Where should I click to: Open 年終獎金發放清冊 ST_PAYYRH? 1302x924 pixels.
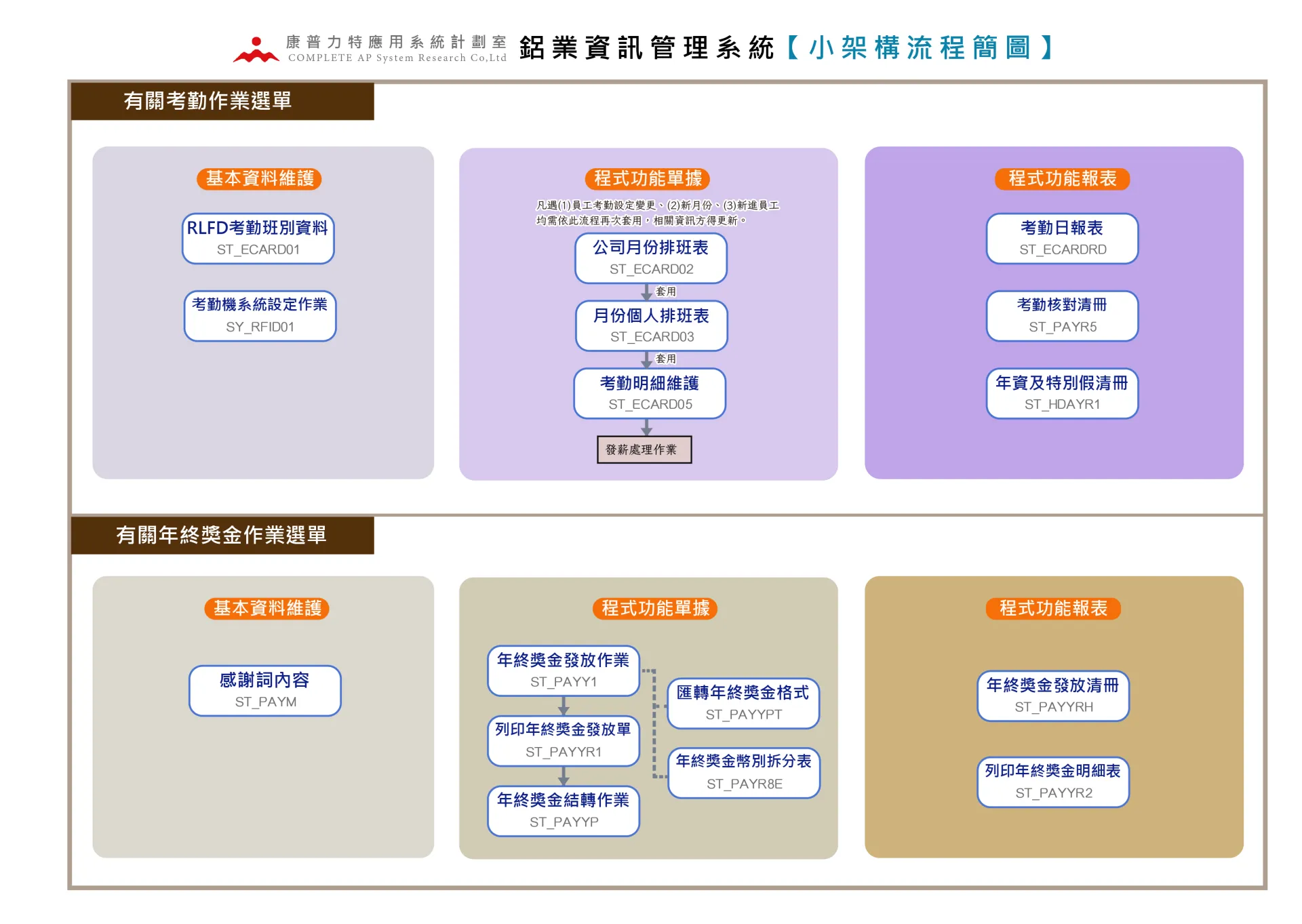[1053, 696]
